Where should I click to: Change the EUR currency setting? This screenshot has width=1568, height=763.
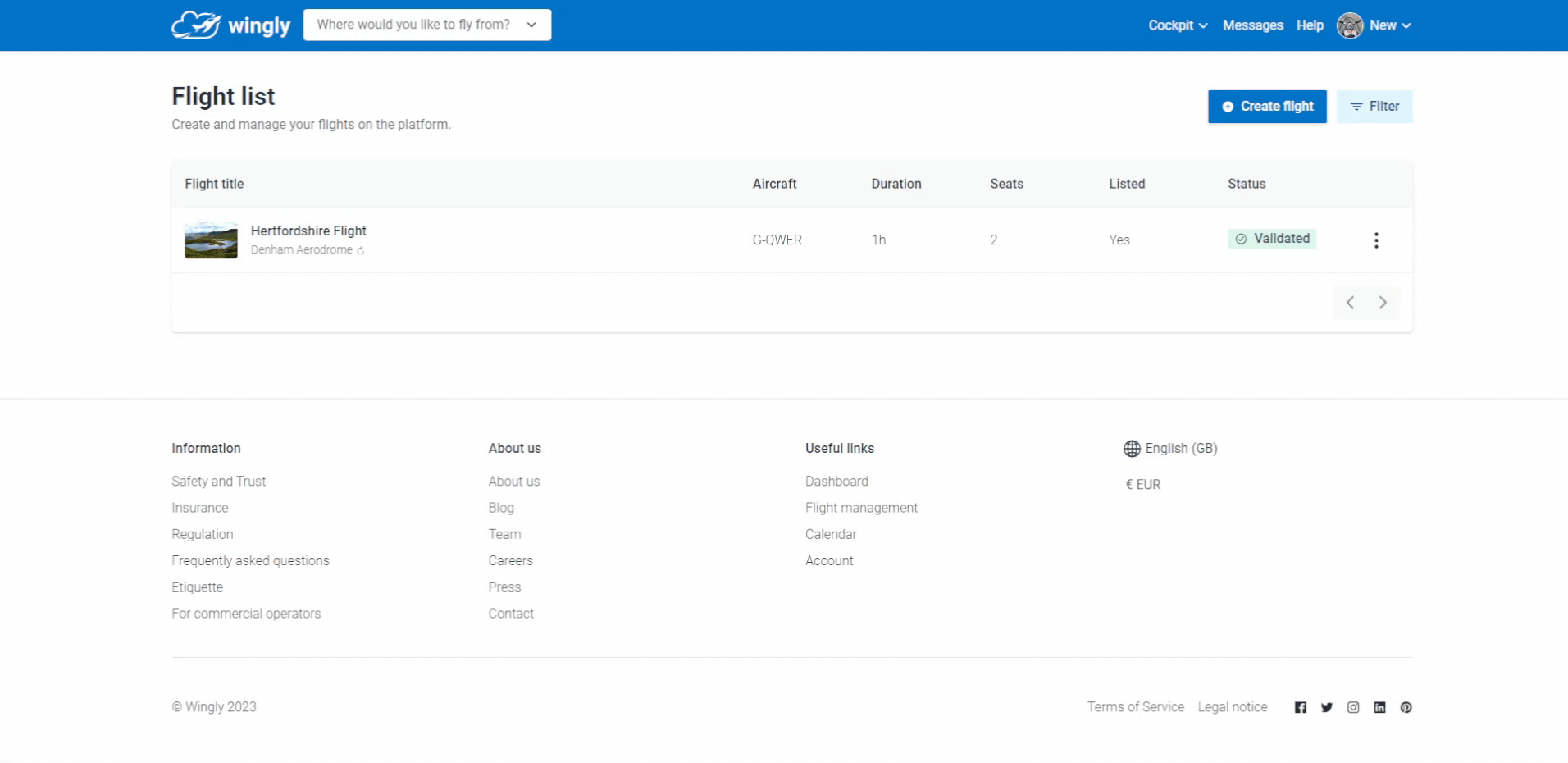pos(1142,485)
